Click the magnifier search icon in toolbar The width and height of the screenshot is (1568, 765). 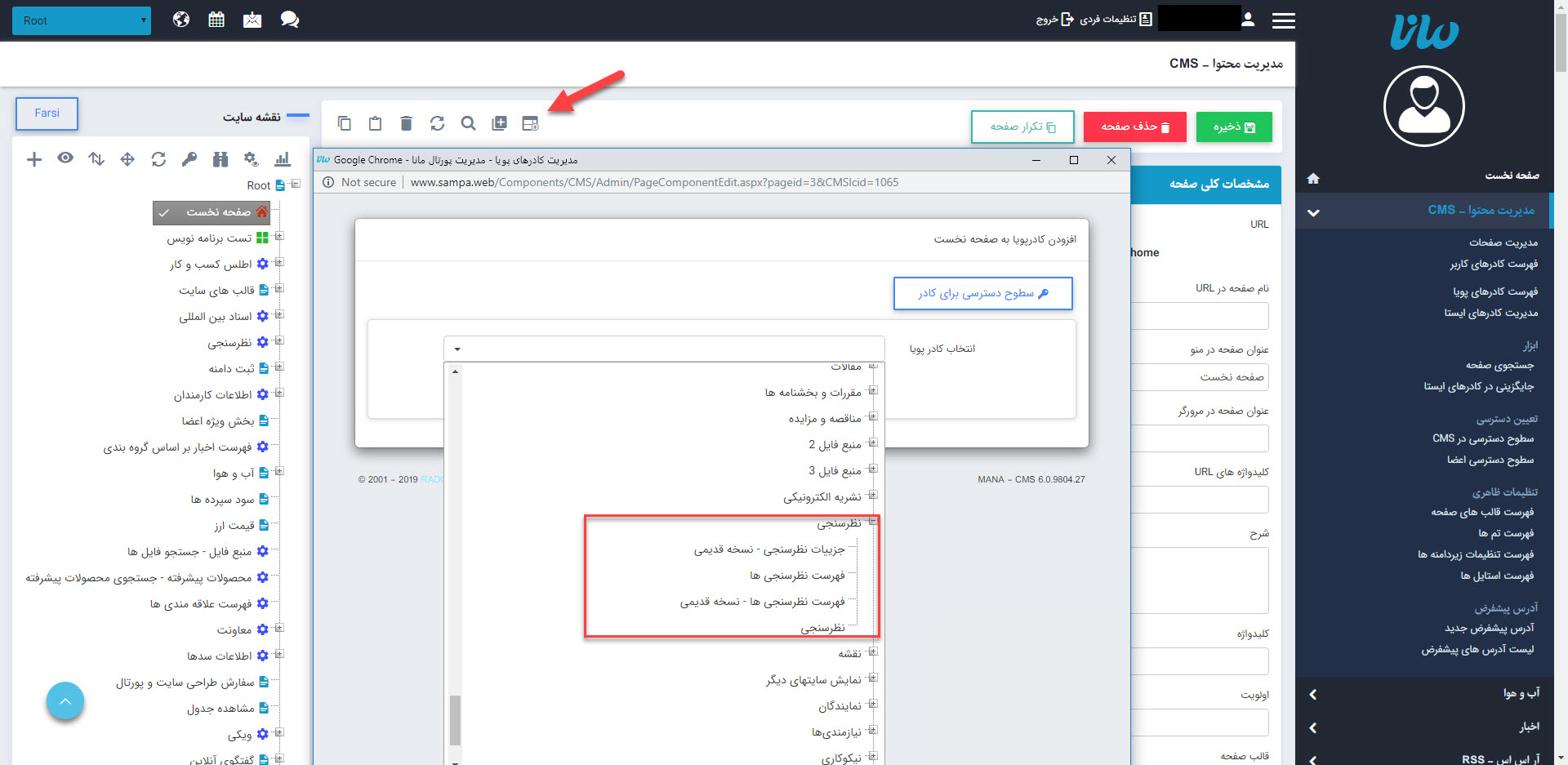(468, 123)
